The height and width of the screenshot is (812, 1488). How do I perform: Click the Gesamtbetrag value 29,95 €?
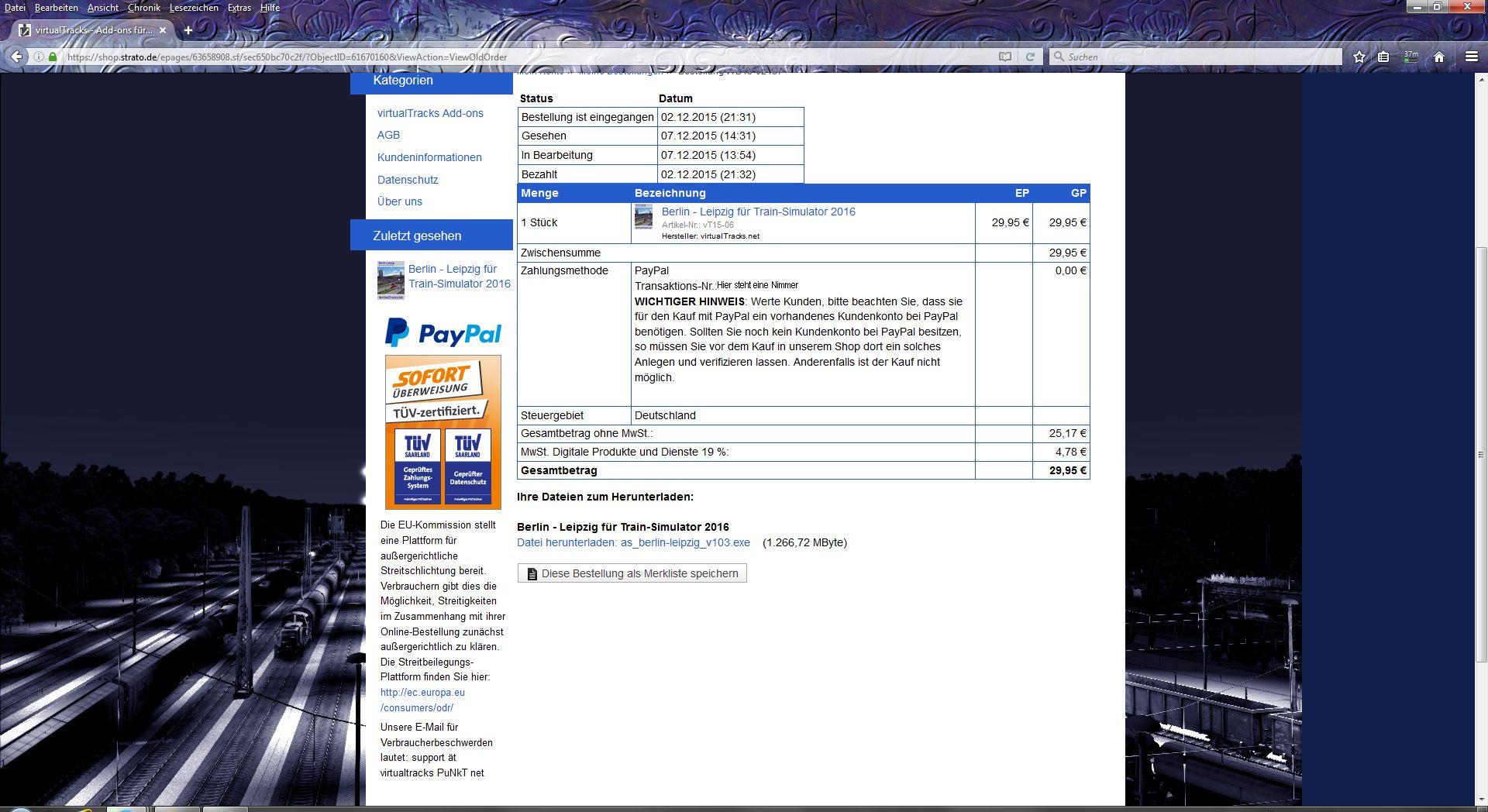pos(1067,470)
